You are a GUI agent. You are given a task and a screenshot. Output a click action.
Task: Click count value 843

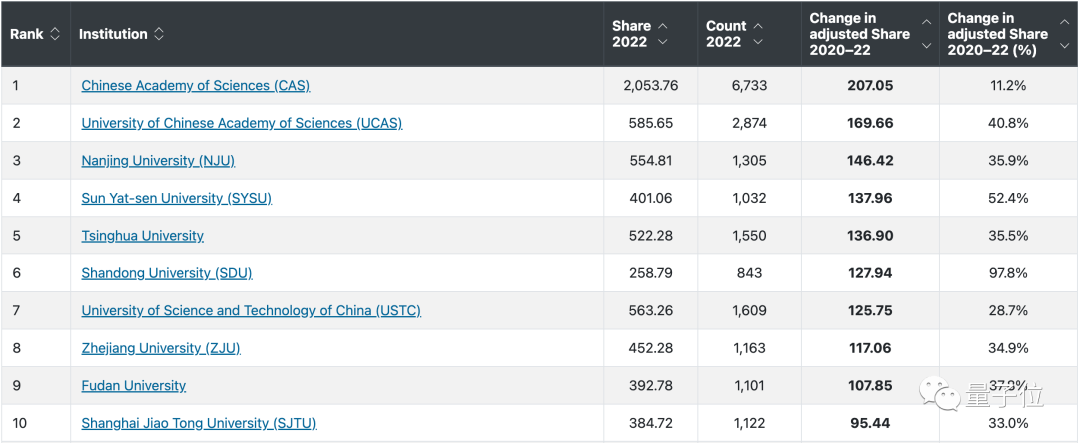(x=749, y=273)
